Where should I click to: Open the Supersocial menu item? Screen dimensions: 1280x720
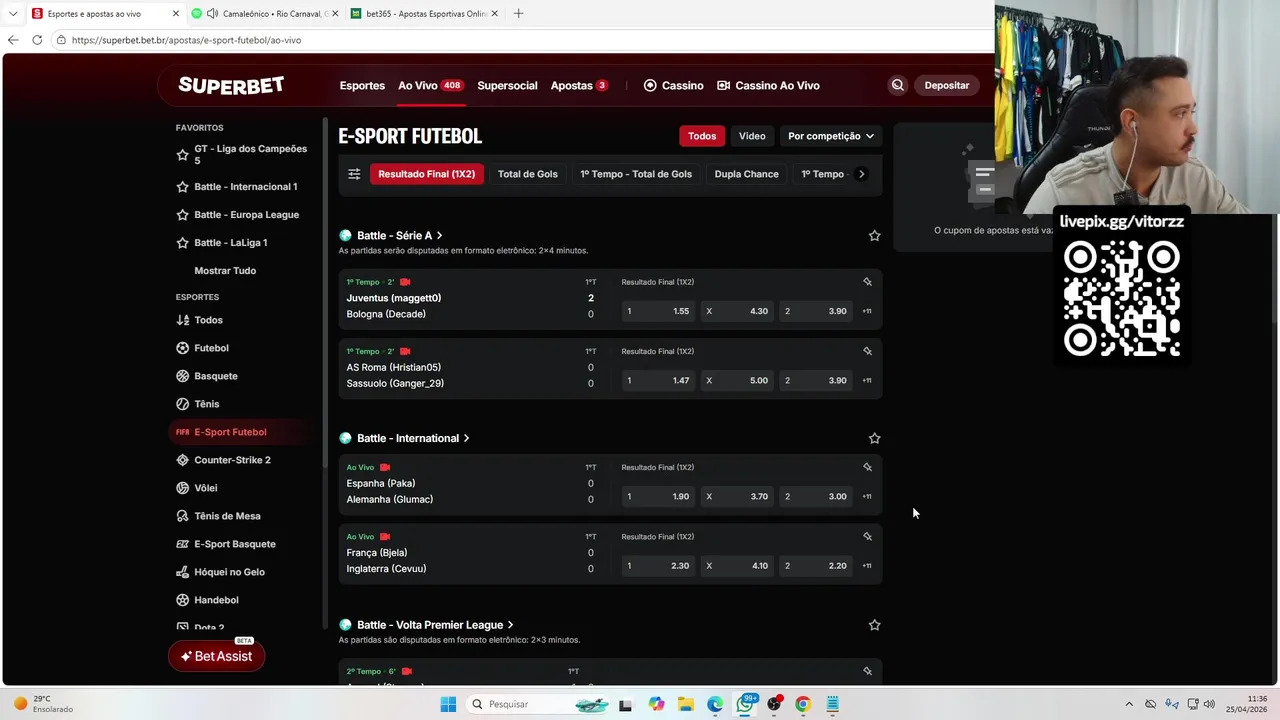pos(507,85)
